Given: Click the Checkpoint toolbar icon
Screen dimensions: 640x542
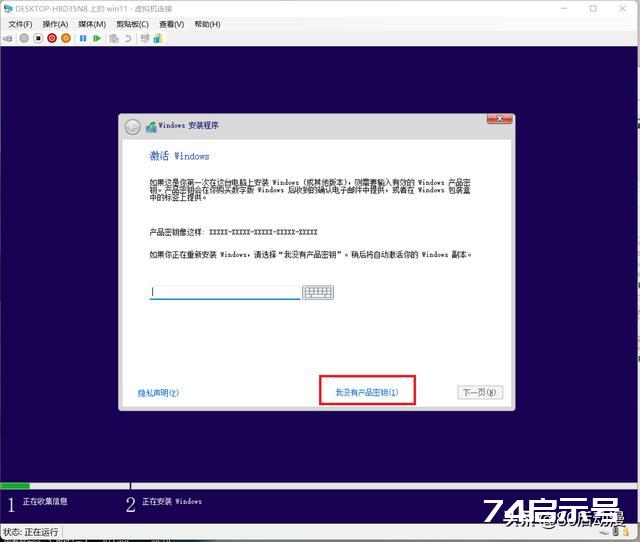Looking at the screenshot, I should (114, 38).
